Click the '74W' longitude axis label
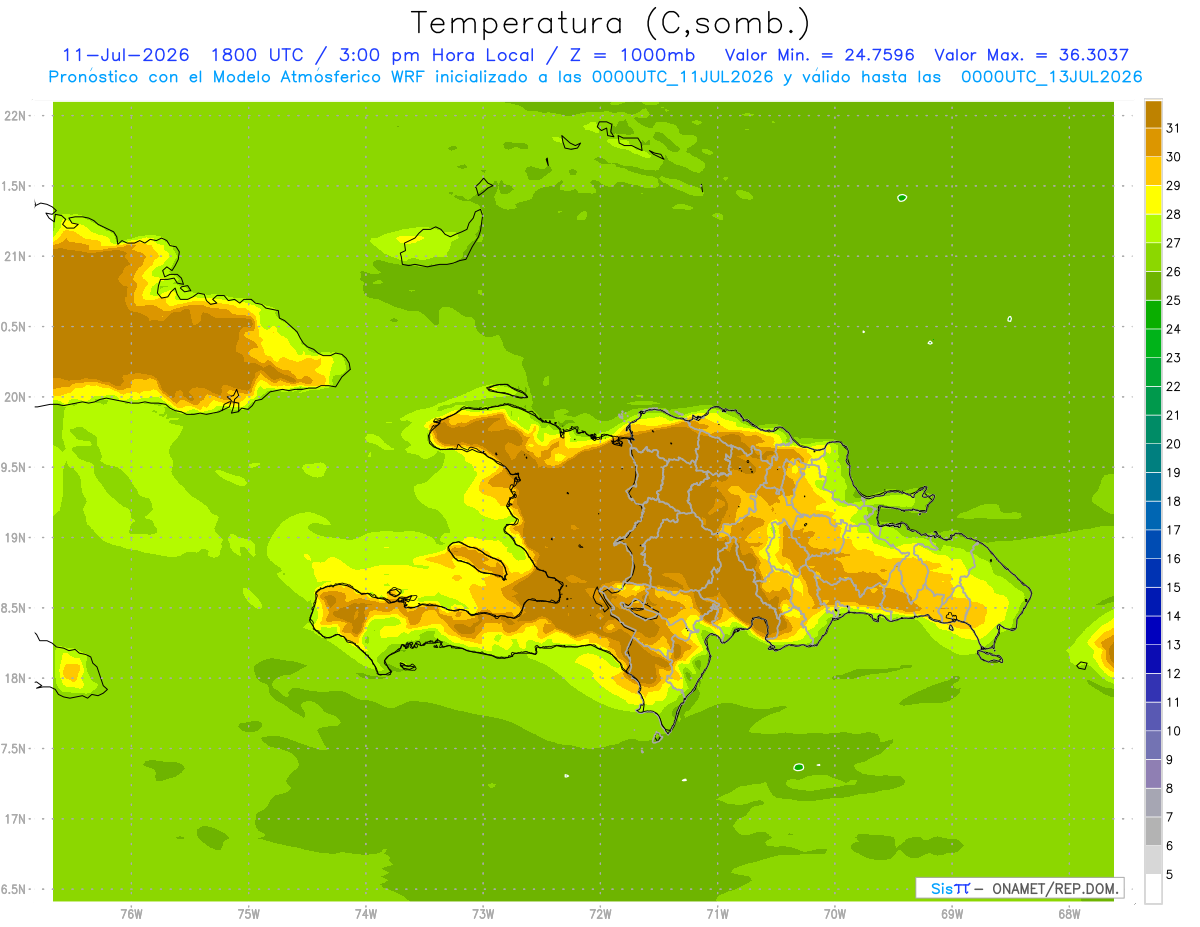The width and height of the screenshot is (1200, 927). 366,914
